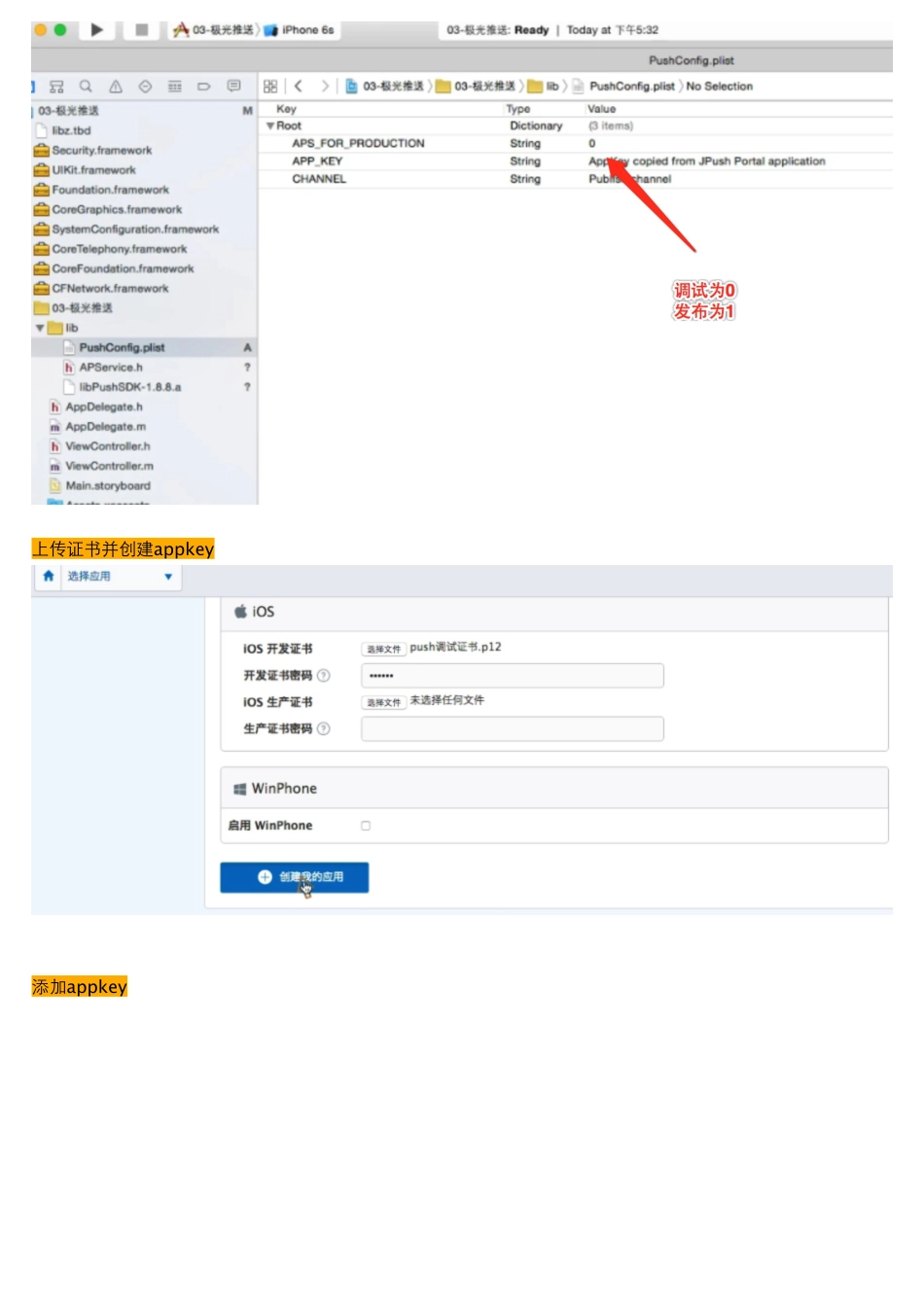The image size is (924, 1308).
Task: Click the Type column header
Action: [518, 110]
